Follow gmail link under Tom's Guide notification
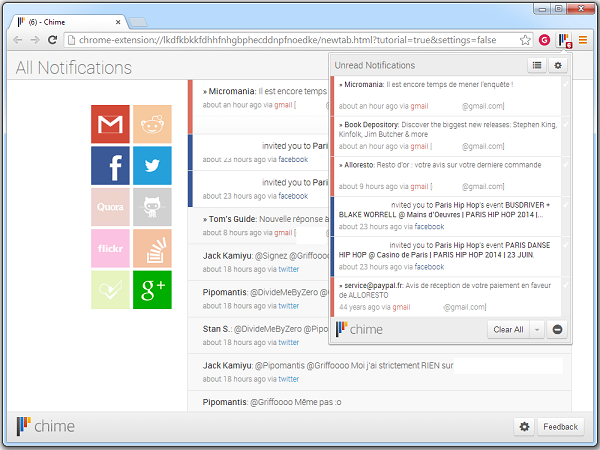Image resolution: width=600 pixels, height=450 pixels. click(x=283, y=233)
